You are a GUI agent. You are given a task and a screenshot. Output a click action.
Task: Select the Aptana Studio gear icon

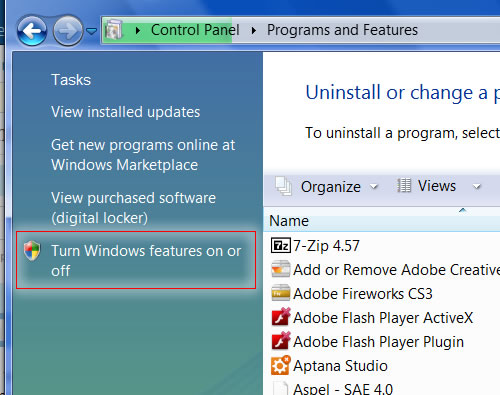point(281,365)
